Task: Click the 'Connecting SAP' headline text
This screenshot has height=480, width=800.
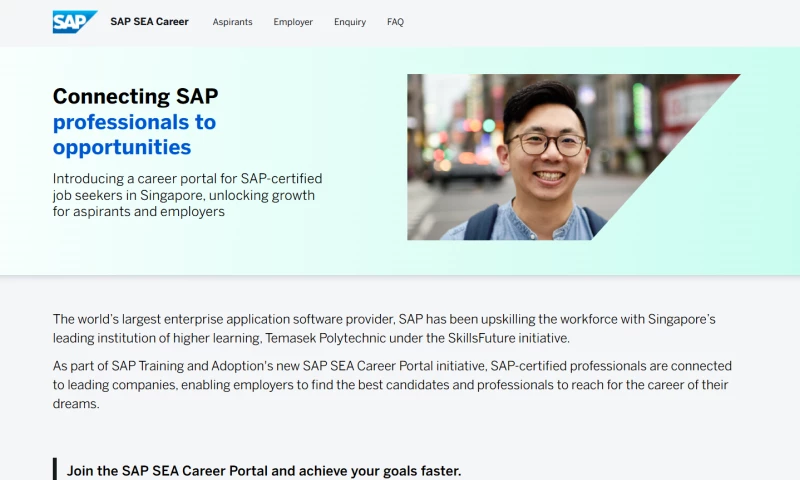Action: [x=136, y=96]
